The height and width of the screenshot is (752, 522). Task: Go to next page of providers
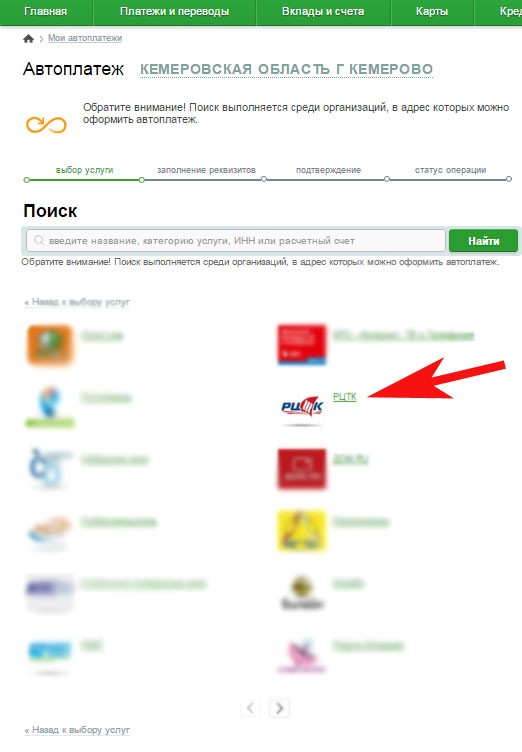coord(280,708)
